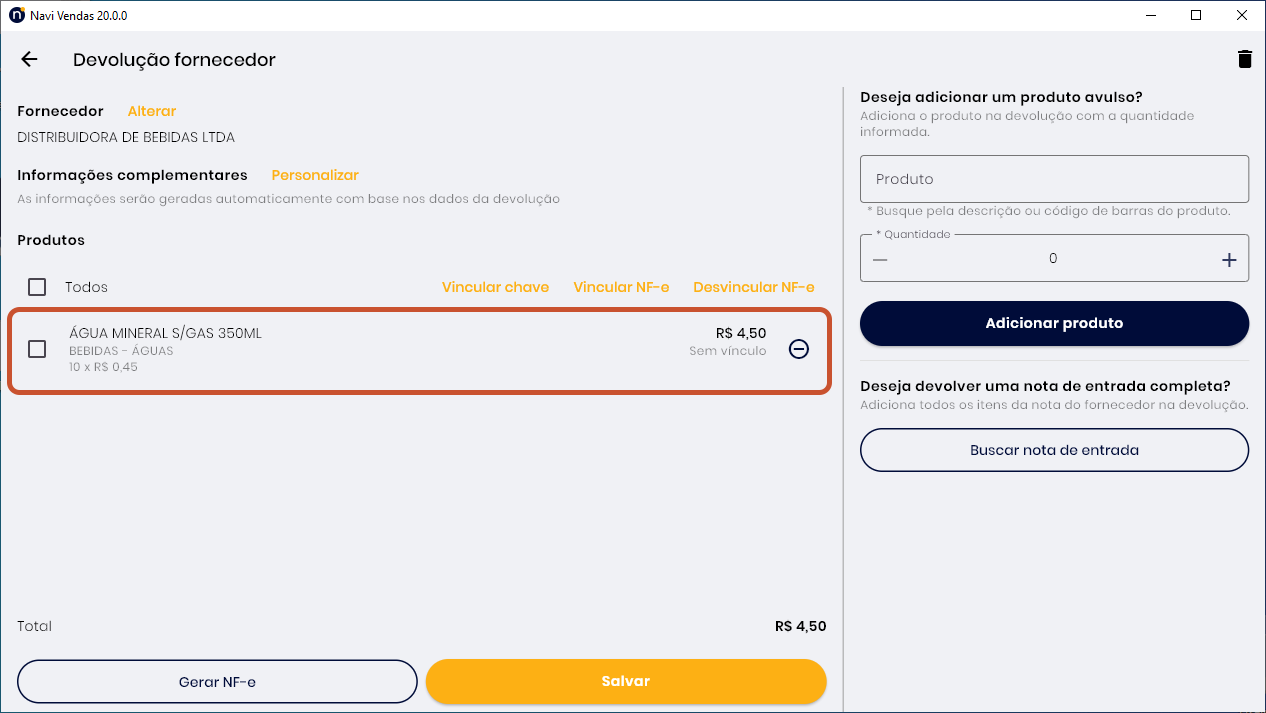Check the ÁGUA MINERAL S/GAS 350ML checkbox
This screenshot has width=1266, height=713.
pyautogui.click(x=37, y=349)
